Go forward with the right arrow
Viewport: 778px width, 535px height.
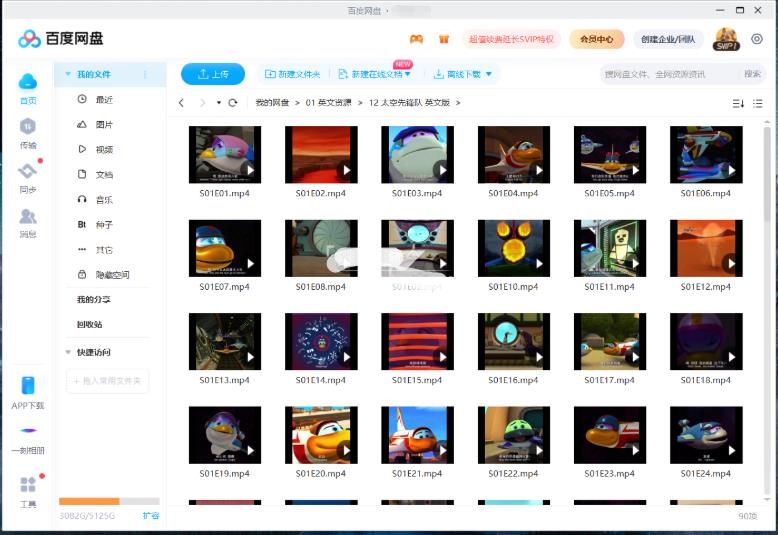[x=202, y=103]
